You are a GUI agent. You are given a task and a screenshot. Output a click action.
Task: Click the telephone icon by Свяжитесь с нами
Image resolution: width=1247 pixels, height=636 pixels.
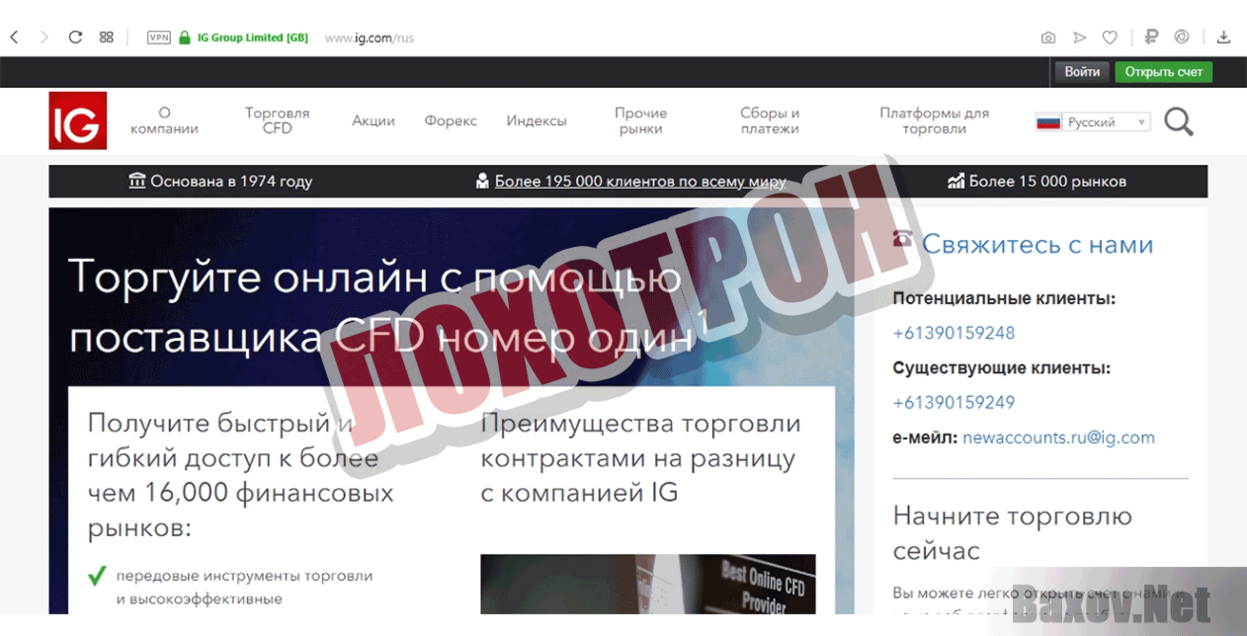tap(903, 239)
